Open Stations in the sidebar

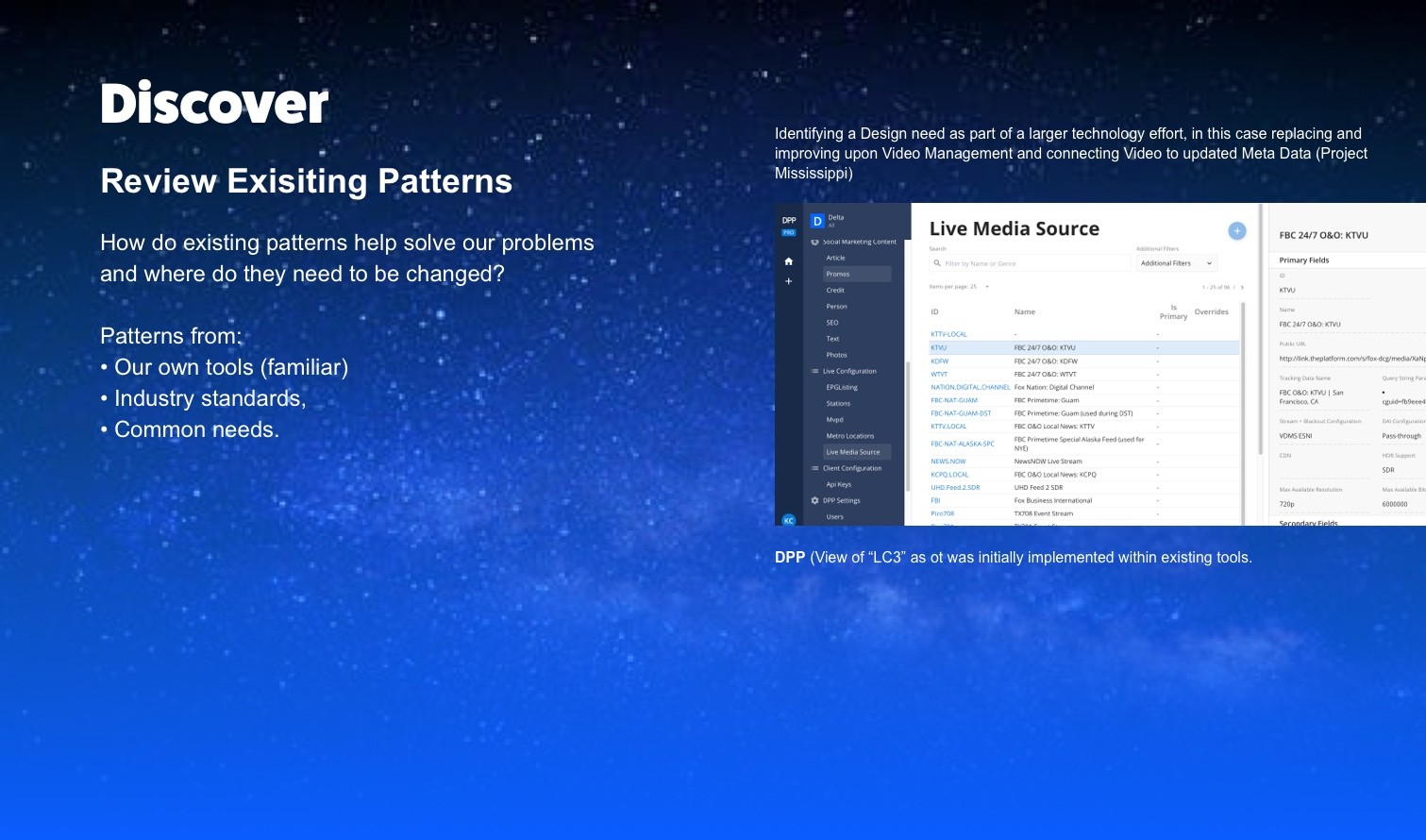838,403
